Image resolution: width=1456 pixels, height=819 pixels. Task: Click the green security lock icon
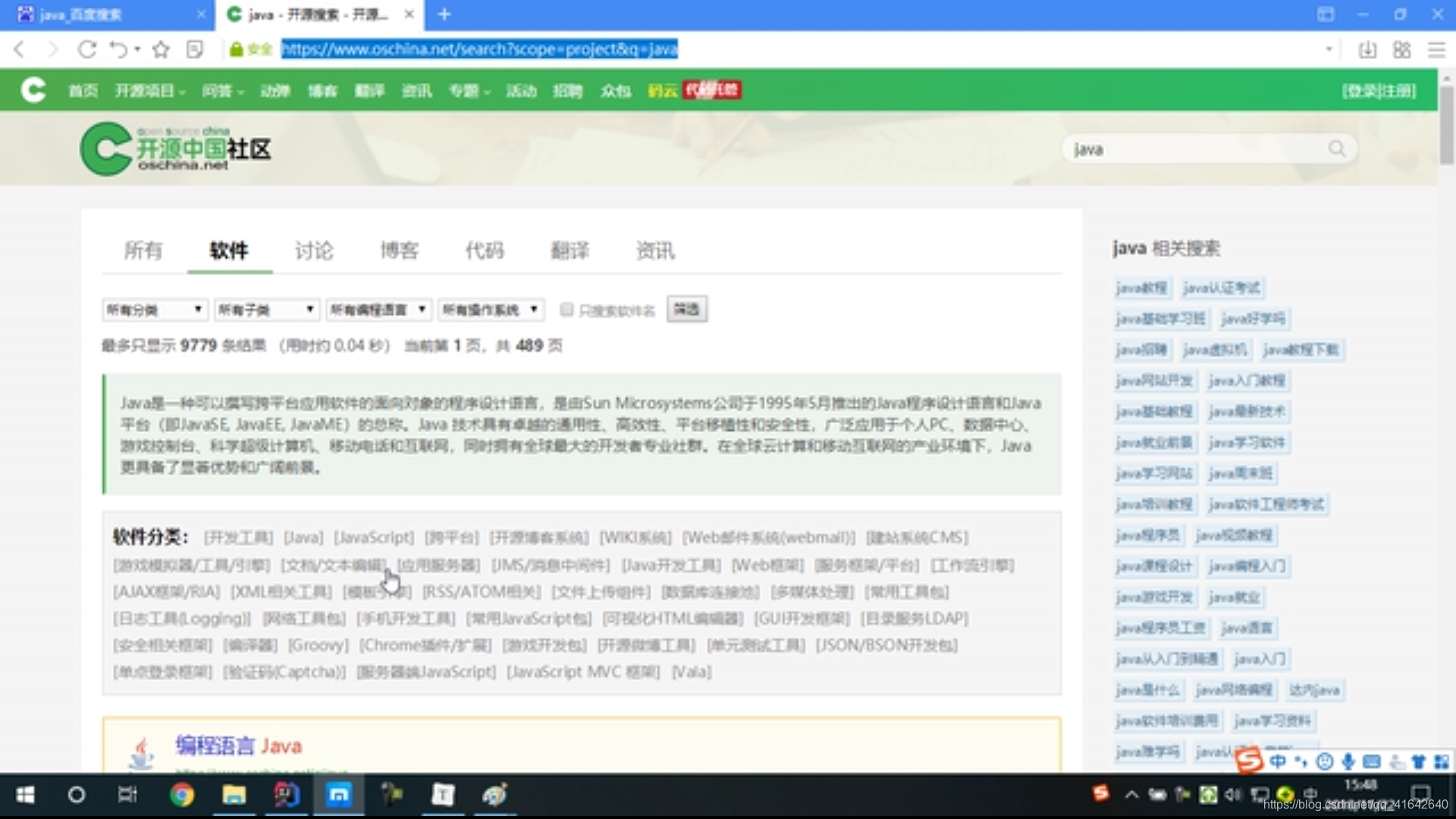(x=236, y=49)
